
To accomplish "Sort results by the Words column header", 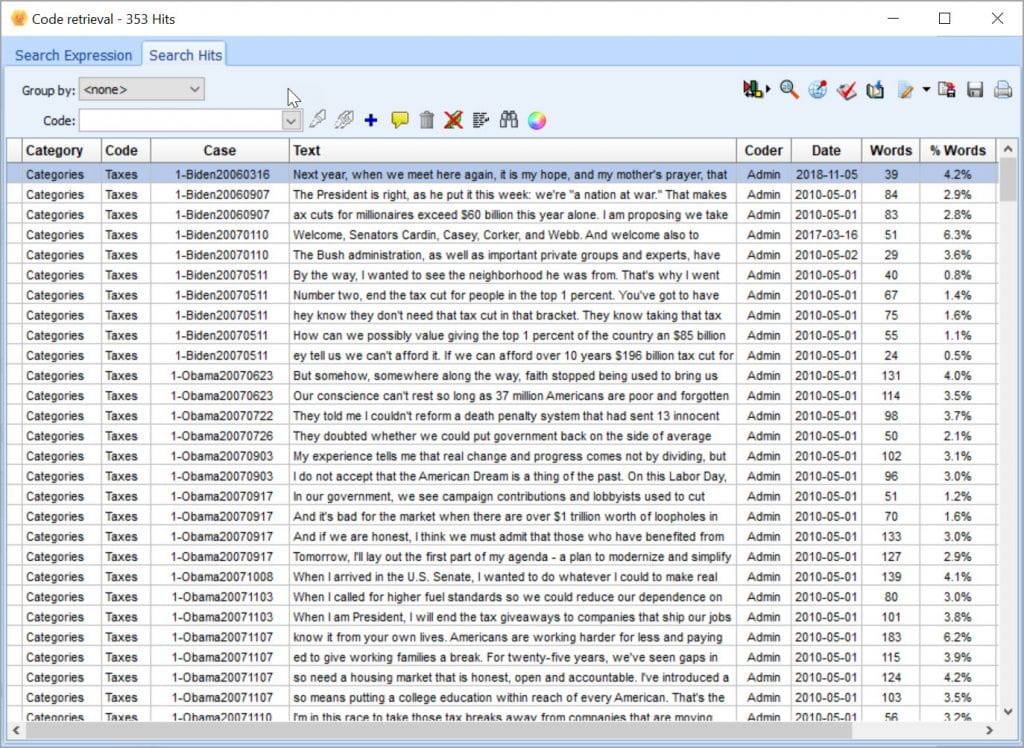I will point(890,151).
